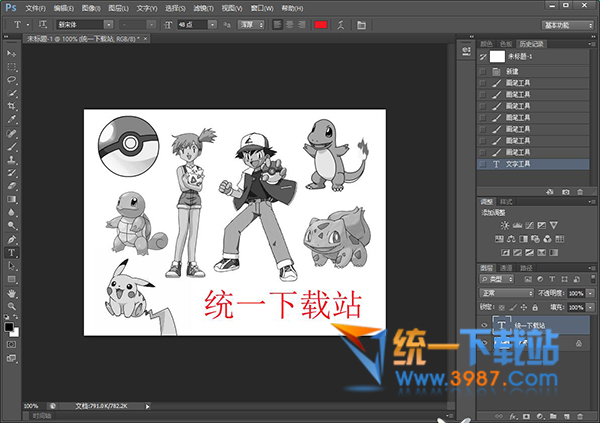600x423 pixels.
Task: Hide the background layer via eye icon
Action: click(x=484, y=343)
